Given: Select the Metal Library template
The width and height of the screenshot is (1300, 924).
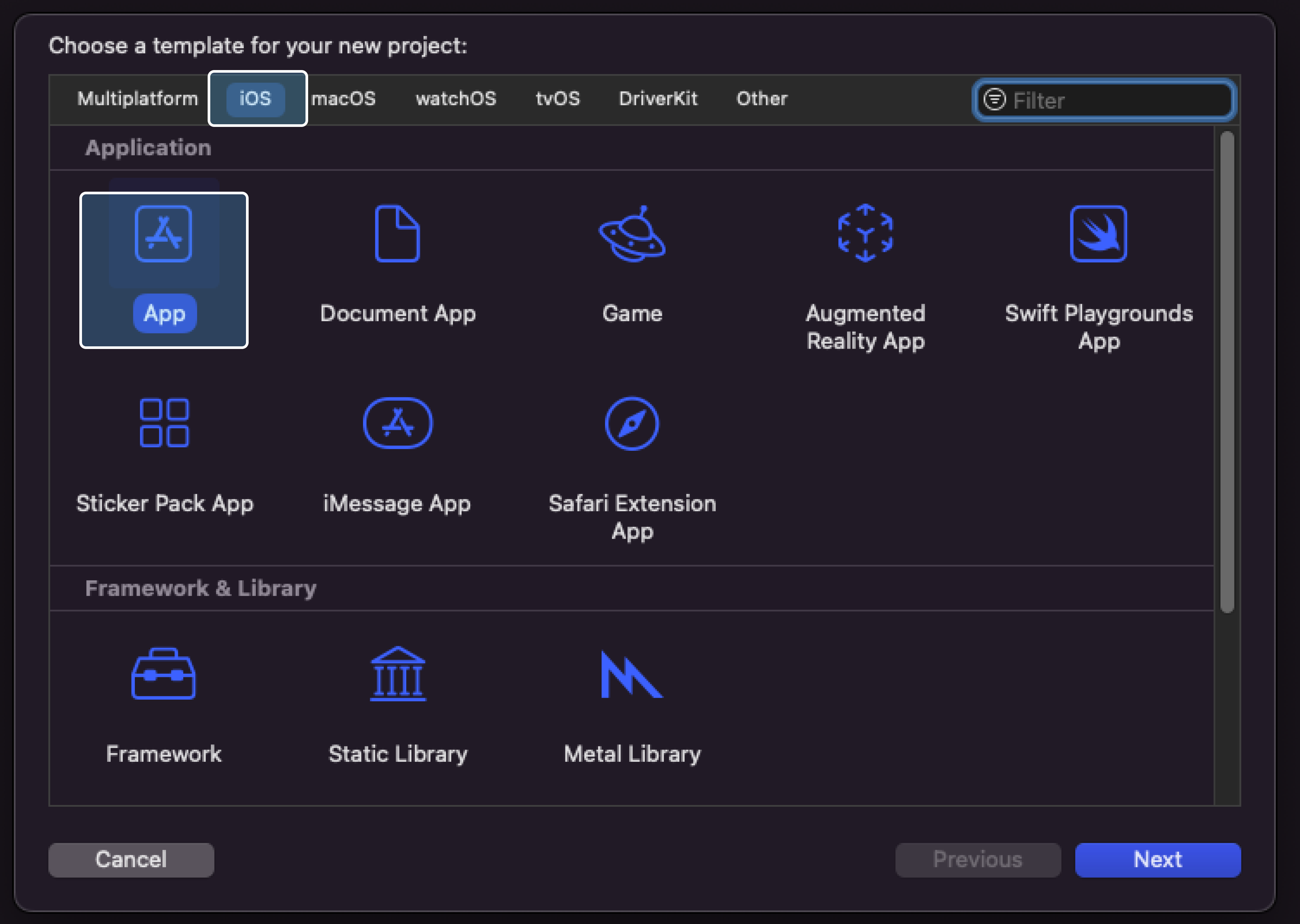Looking at the screenshot, I should [x=632, y=674].
